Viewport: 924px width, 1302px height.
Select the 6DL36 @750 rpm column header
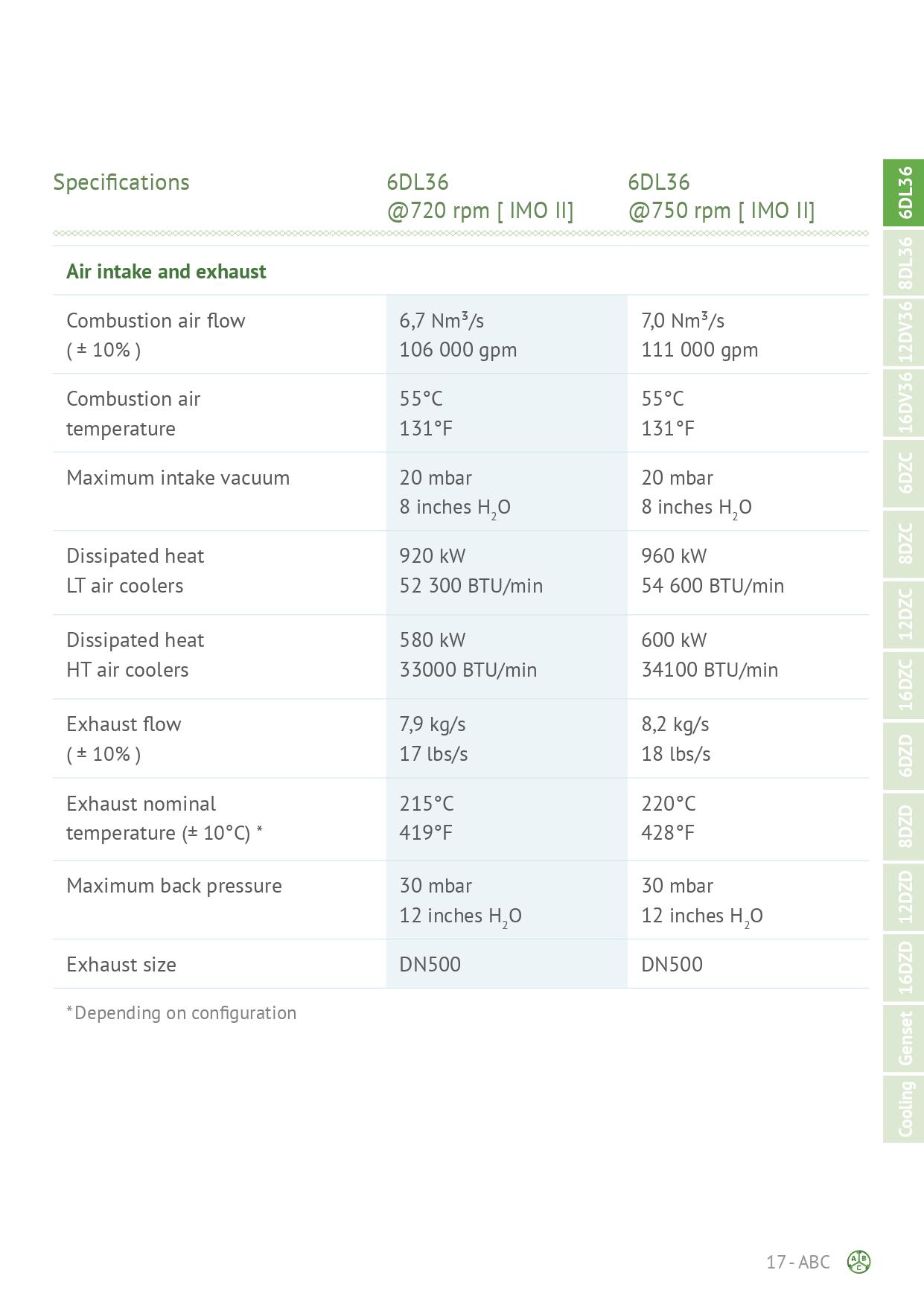[x=721, y=197]
